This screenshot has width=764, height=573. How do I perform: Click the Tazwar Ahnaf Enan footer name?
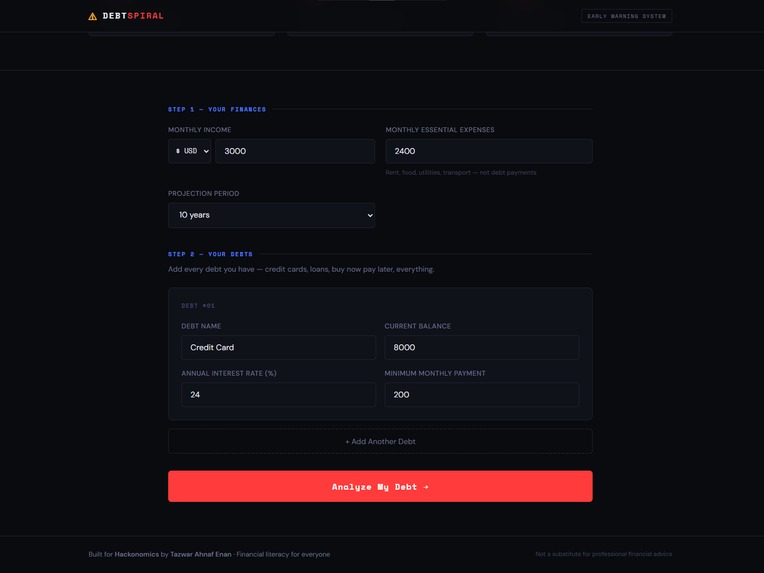click(x=201, y=554)
